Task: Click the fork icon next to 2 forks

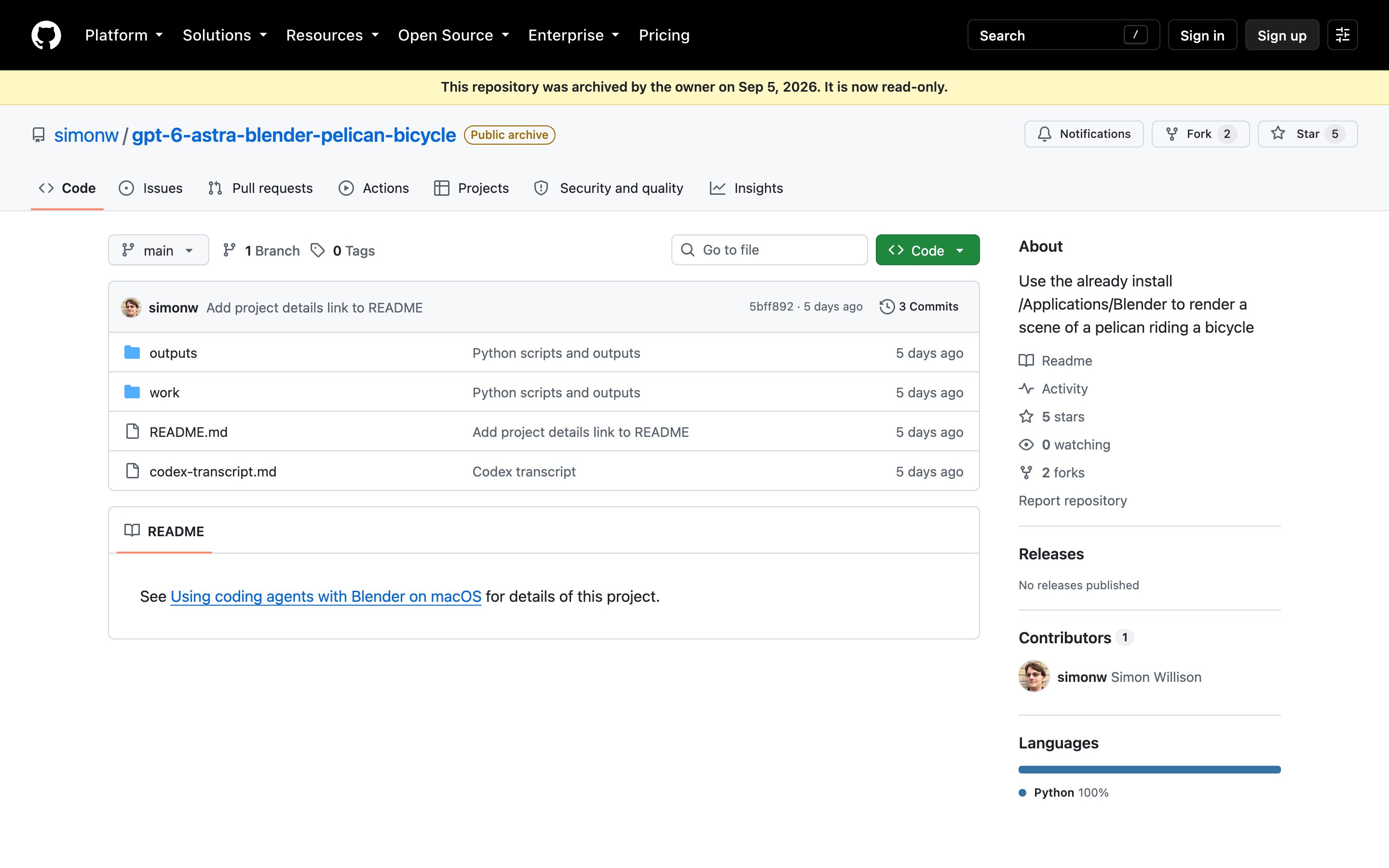Action: point(1026,473)
